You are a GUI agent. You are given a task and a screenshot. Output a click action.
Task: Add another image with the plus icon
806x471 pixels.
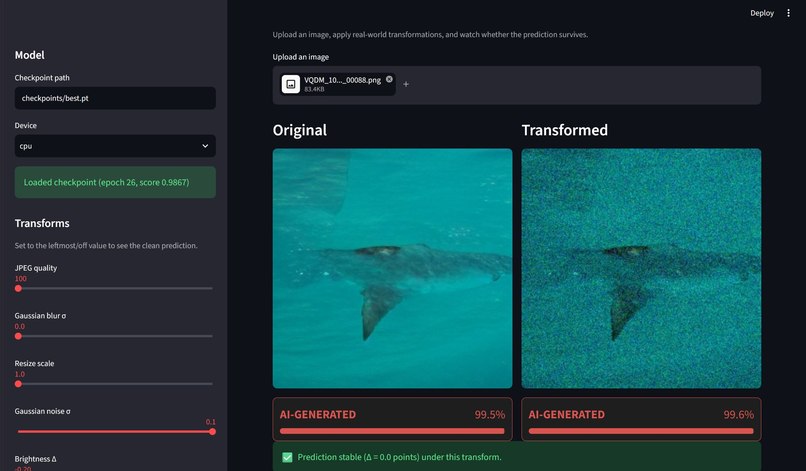pyautogui.click(x=406, y=84)
